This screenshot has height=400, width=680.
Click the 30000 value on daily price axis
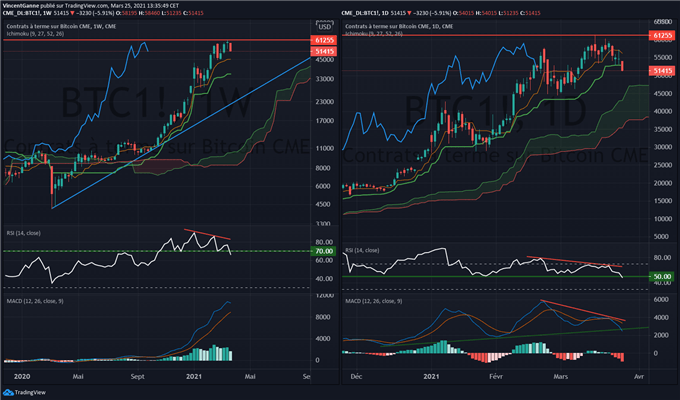(x=662, y=147)
